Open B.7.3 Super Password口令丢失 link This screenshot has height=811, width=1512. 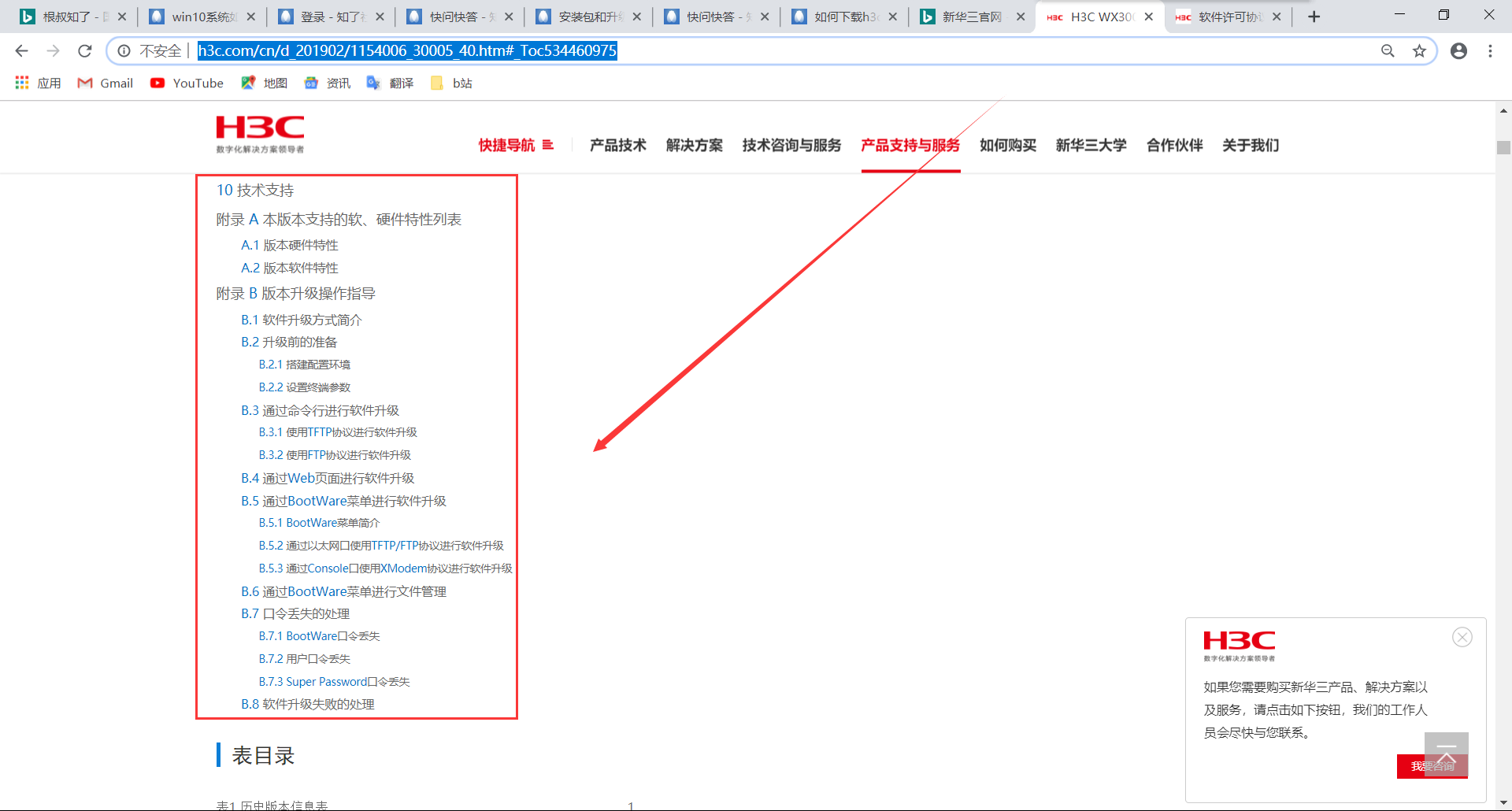click(x=334, y=682)
